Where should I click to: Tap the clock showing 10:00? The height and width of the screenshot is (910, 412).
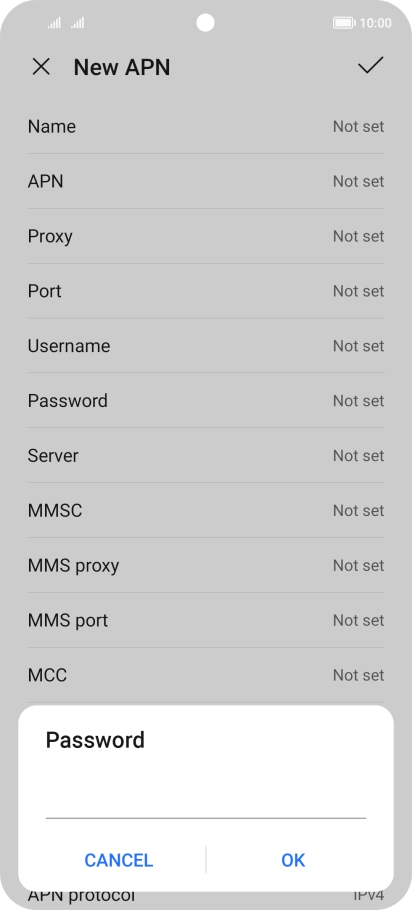pos(375,23)
